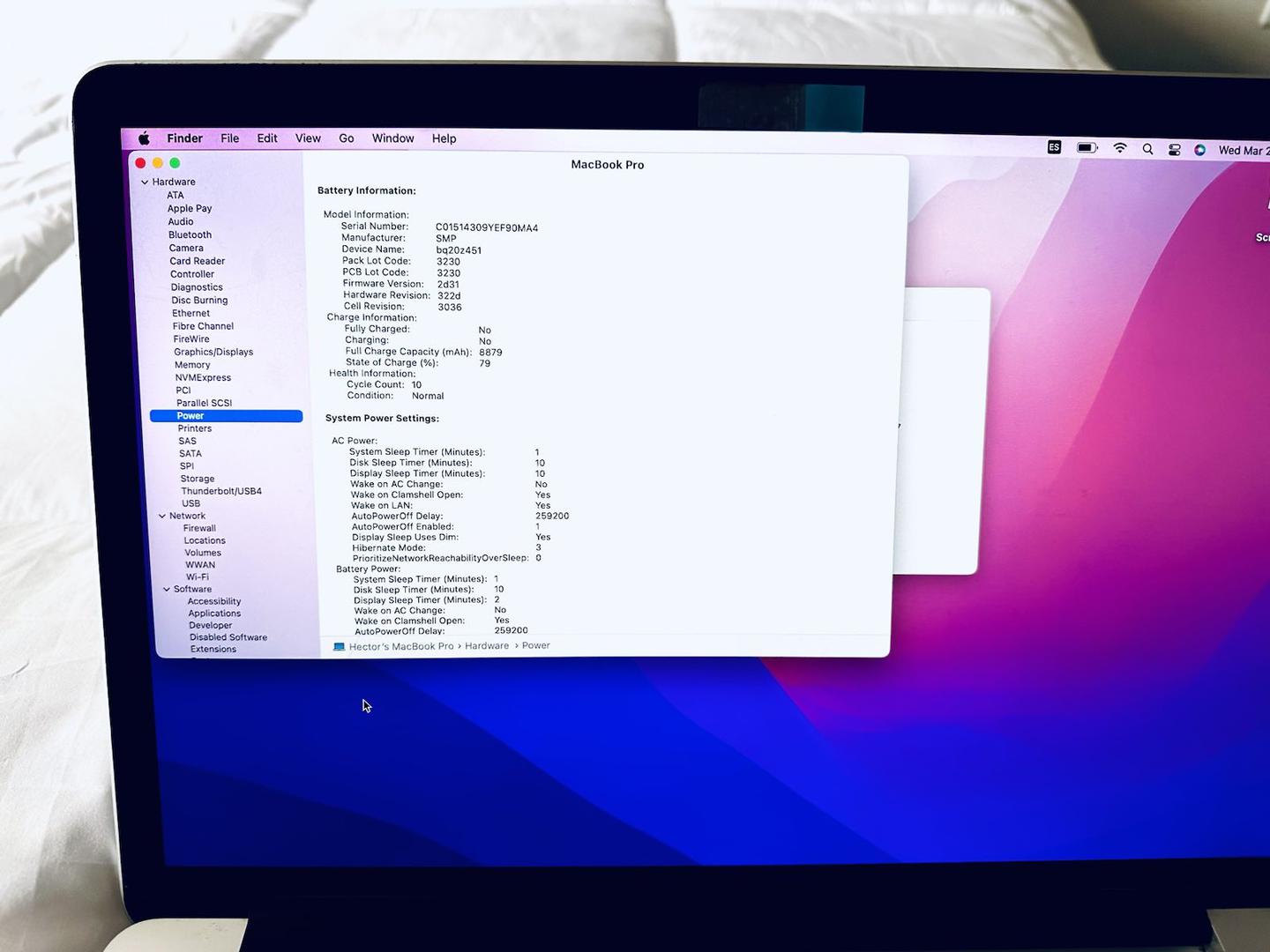
Task: Launch Siri from the menu bar
Action: [x=1199, y=150]
